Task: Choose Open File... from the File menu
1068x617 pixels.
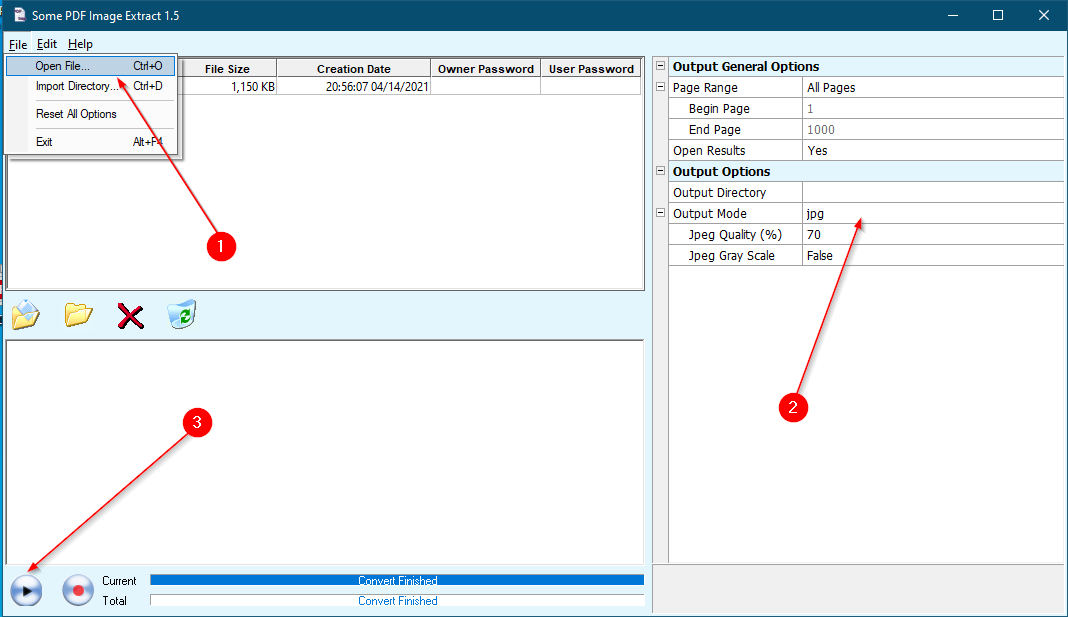Action: click(91, 66)
